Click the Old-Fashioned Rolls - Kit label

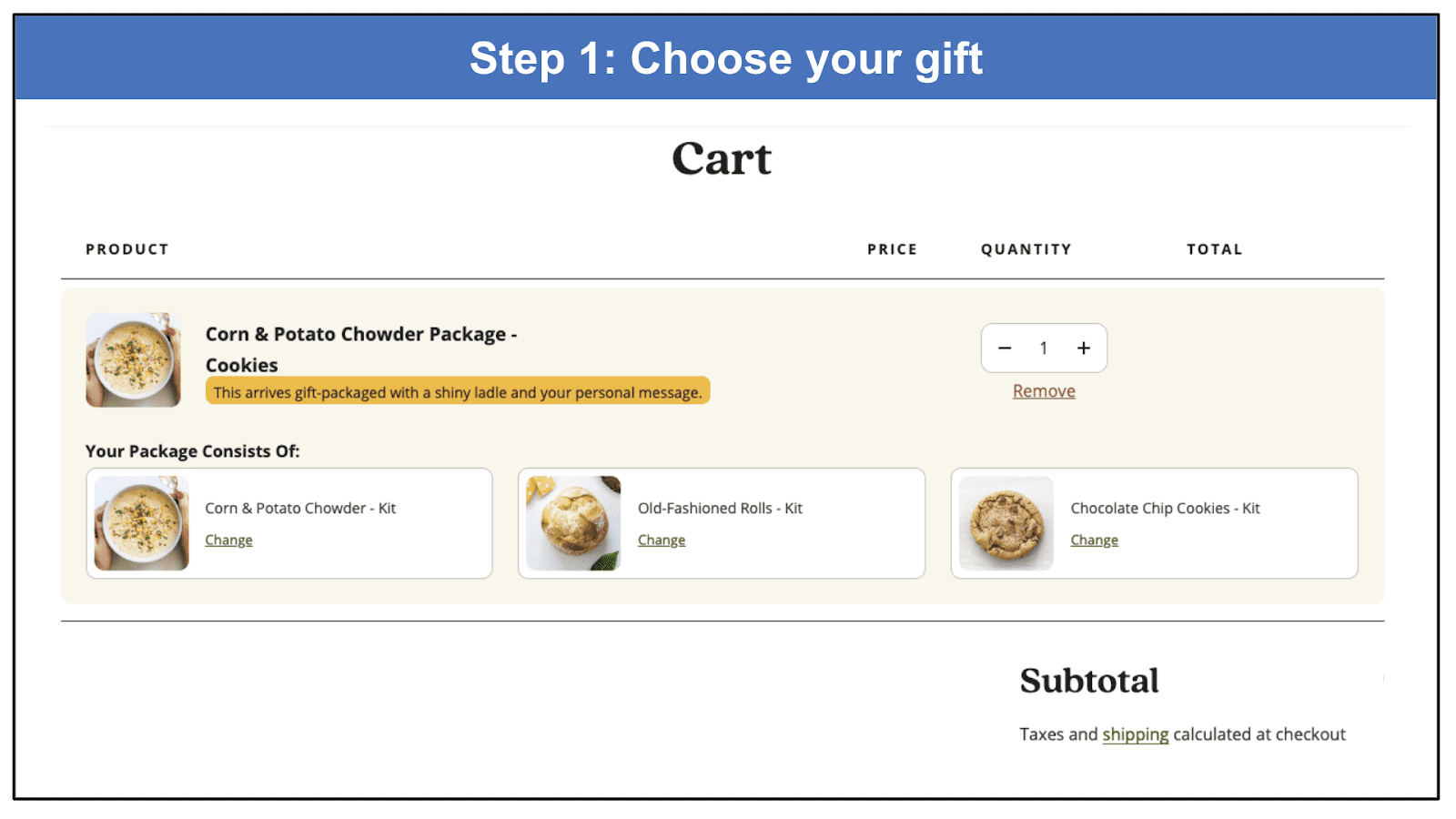(x=720, y=509)
